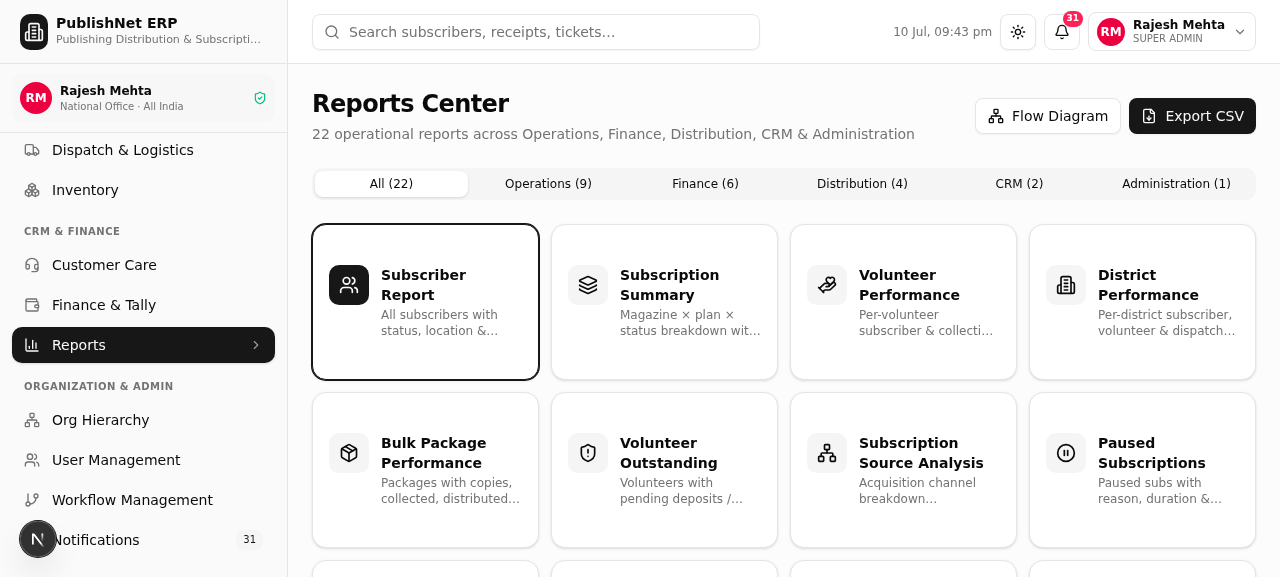This screenshot has width=1280, height=577.
Task: Open Inventory in sidebar
Action: tap(143, 190)
